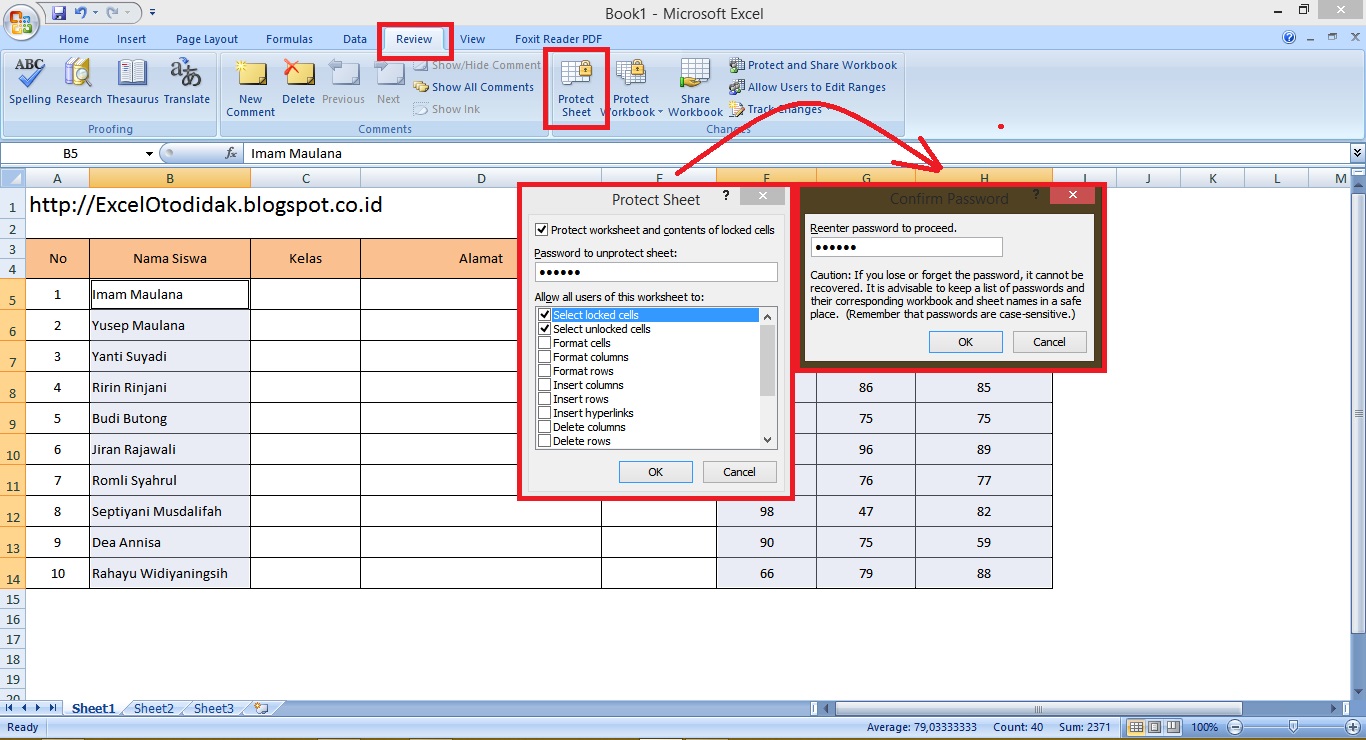Click Cancel in Confirm Password dialog
1366x740 pixels.
[1049, 342]
